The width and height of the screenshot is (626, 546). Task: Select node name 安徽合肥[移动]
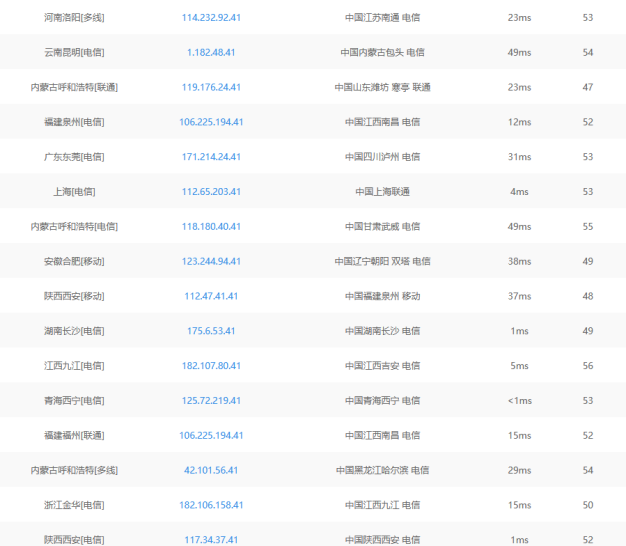(74, 261)
